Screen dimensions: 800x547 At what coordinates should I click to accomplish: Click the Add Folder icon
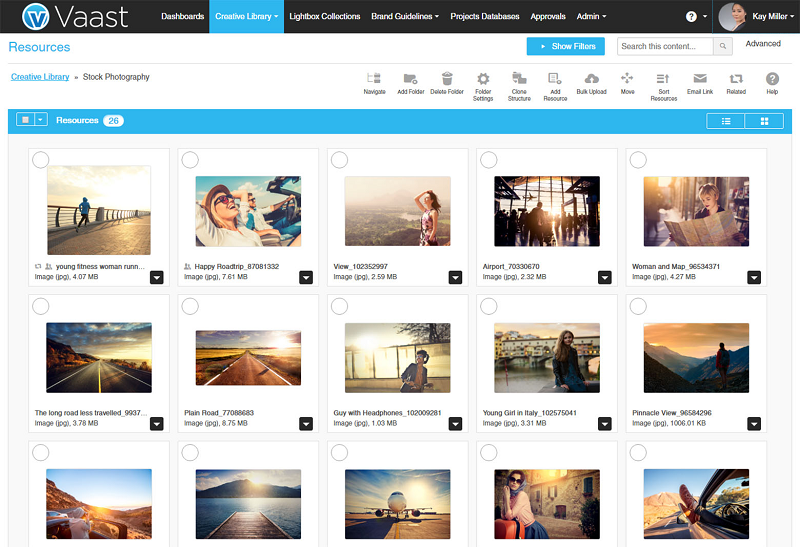click(x=411, y=79)
